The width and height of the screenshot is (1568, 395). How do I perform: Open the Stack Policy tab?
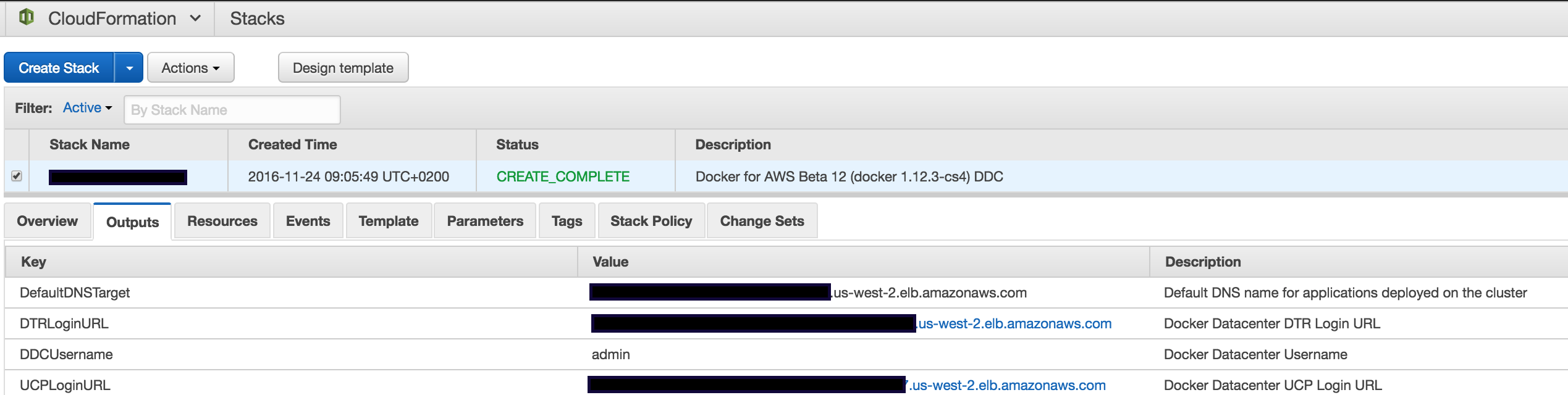coord(651,221)
